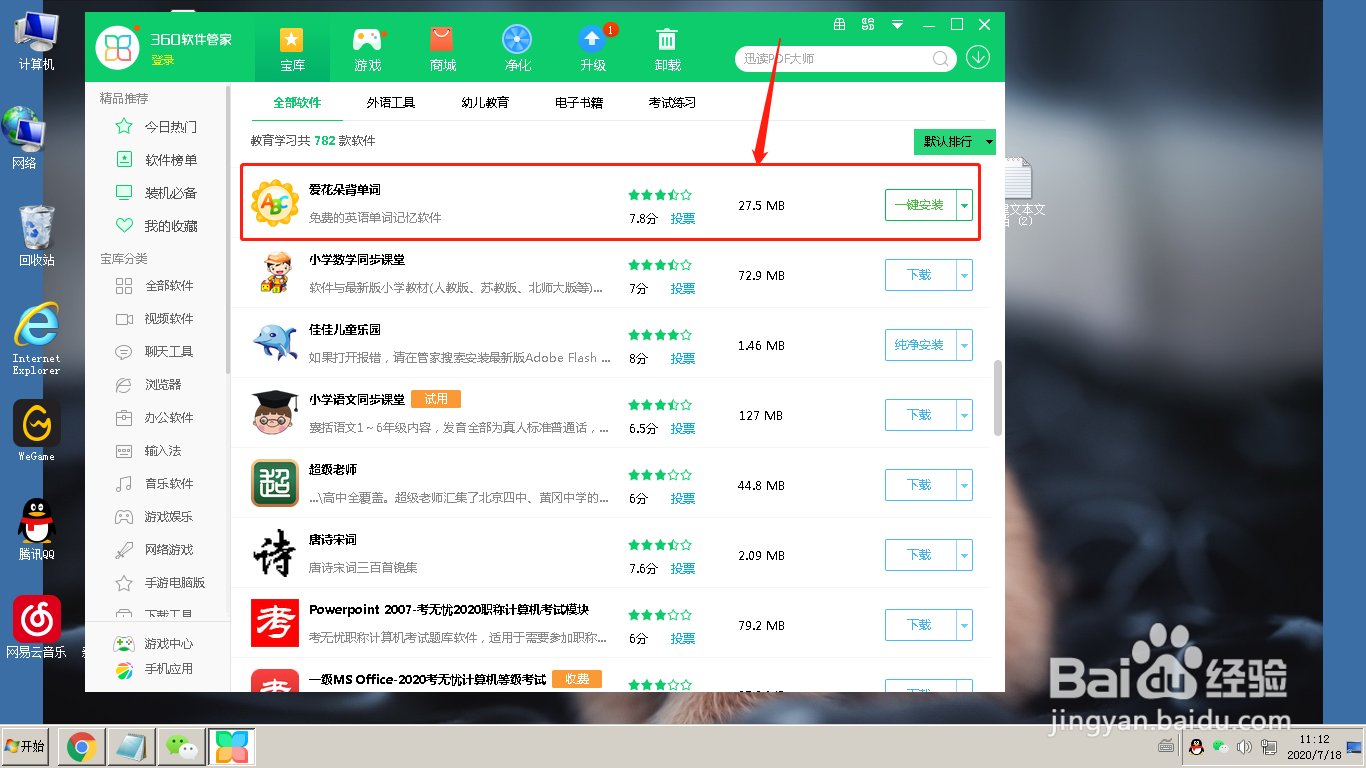Open the title bar main menu triangle
Screen dimensions: 1366x768
(897, 24)
